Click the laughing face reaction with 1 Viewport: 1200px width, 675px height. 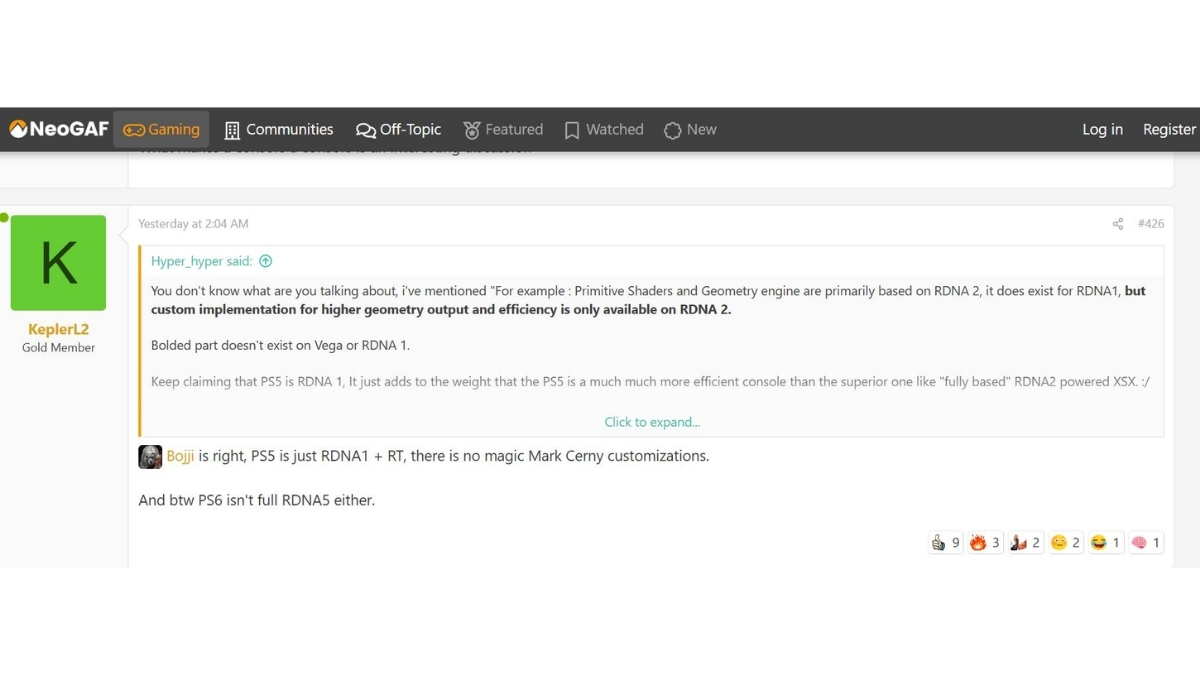[1106, 543]
